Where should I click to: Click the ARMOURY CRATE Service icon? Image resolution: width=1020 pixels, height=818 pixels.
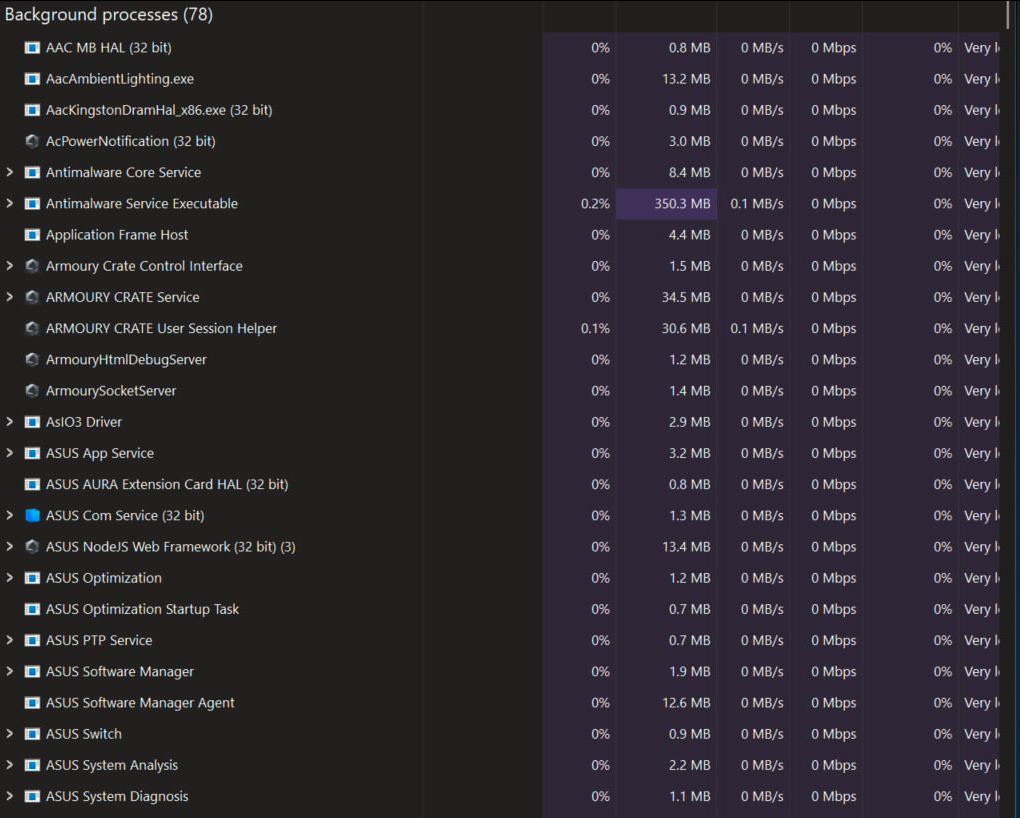coord(32,297)
